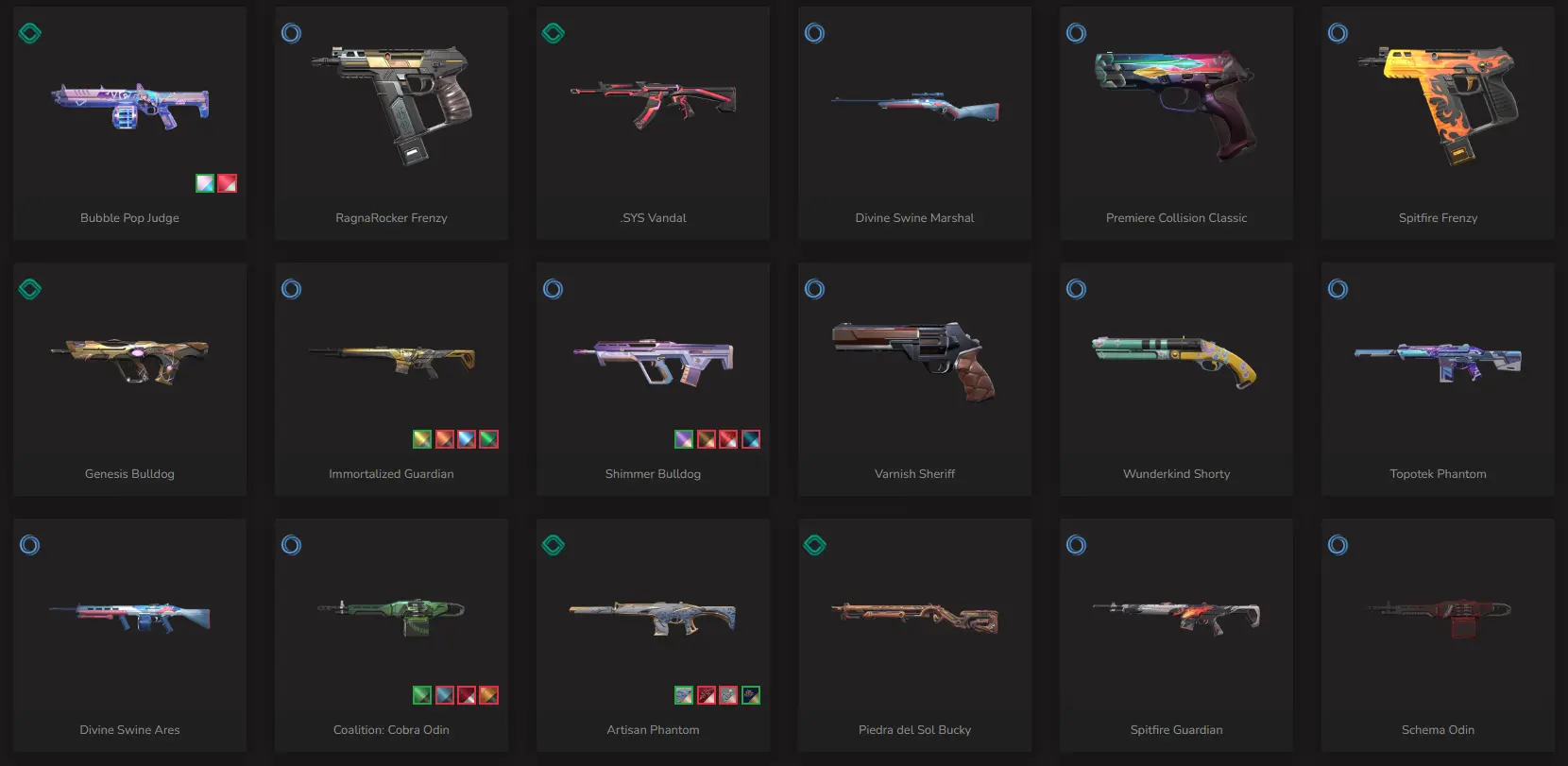The height and width of the screenshot is (766, 1568).
Task: Select the last green-bordered chroma on Artisan Phantom
Action: [x=751, y=695]
